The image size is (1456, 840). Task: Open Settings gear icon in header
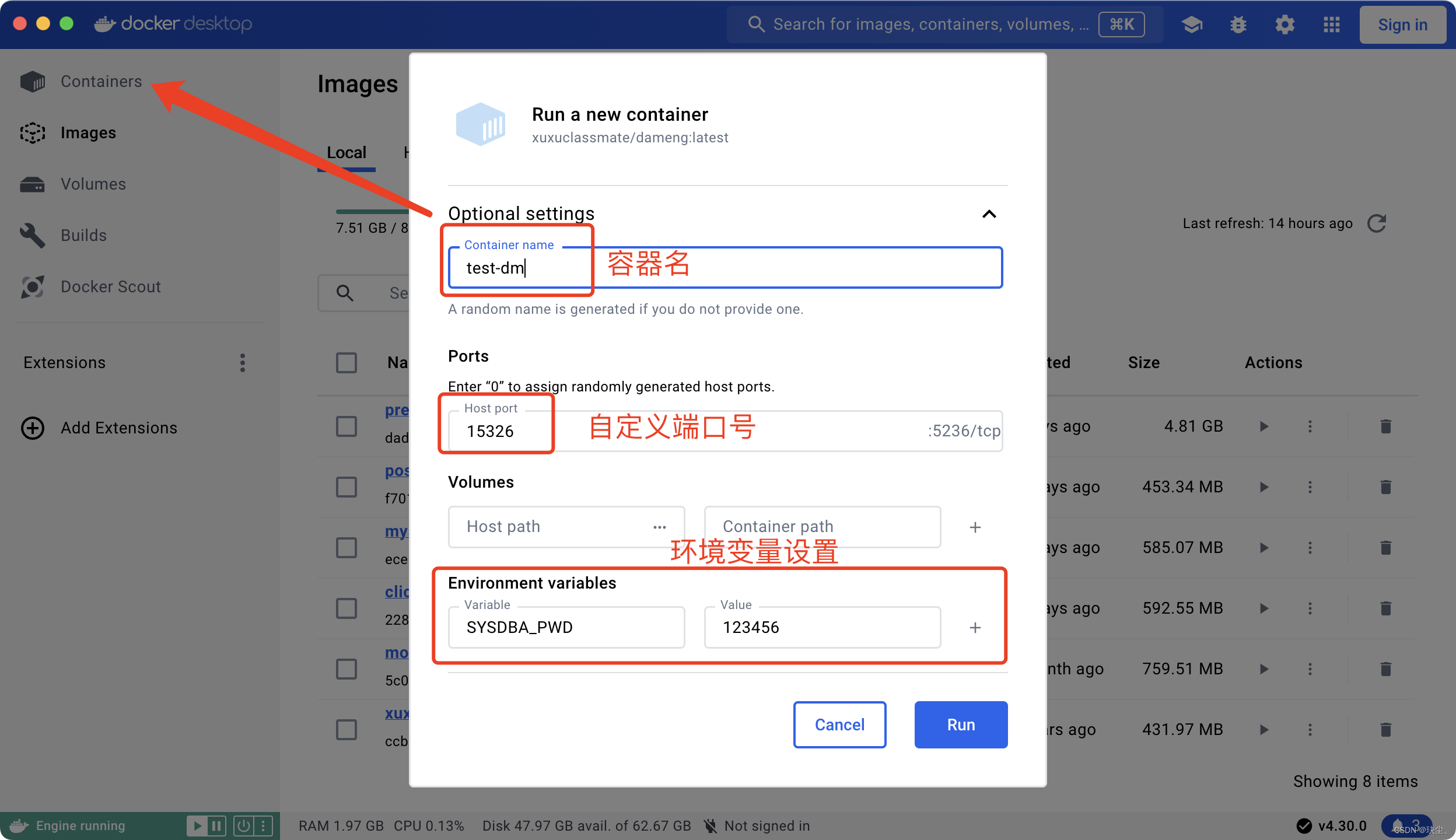pos(1285,24)
